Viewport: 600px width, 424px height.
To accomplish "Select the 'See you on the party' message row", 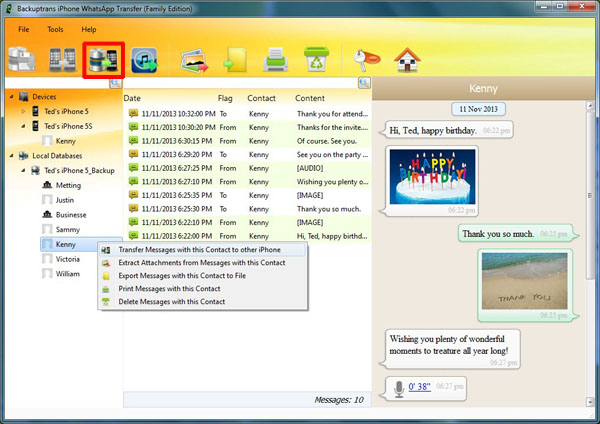I will tap(248, 155).
